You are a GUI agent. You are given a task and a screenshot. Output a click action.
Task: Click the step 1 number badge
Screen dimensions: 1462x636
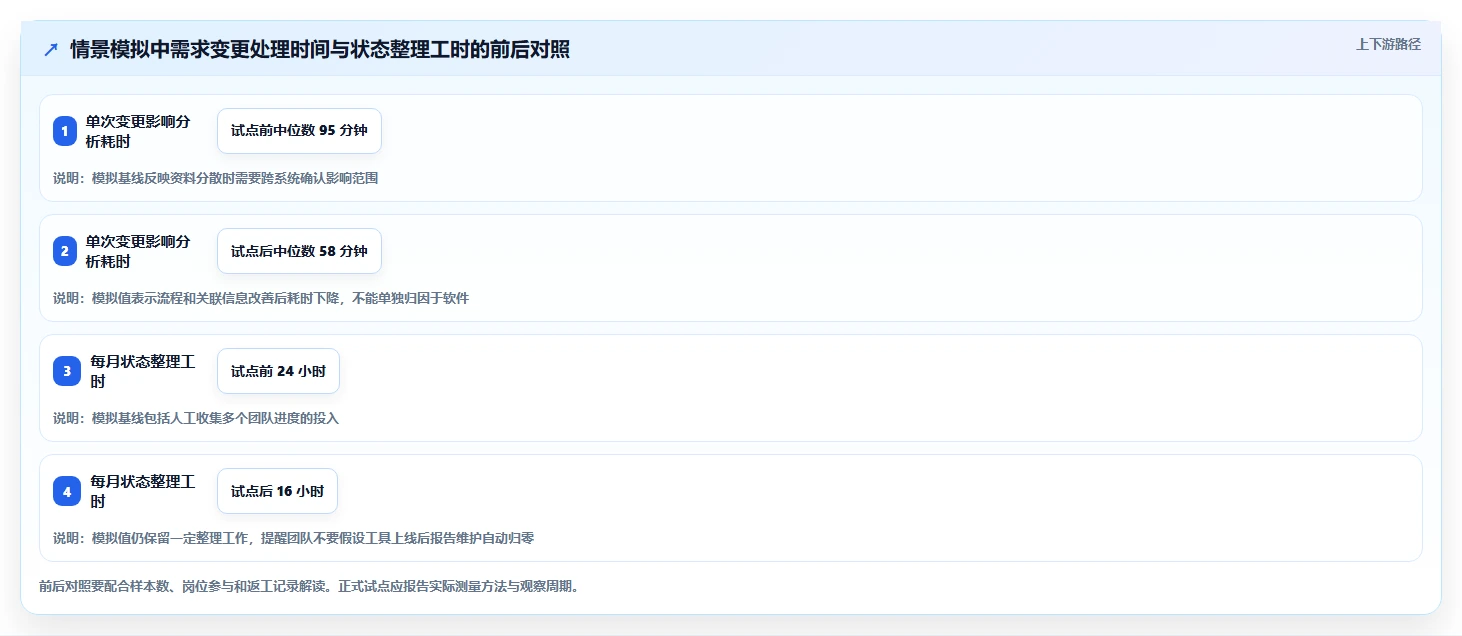[65, 131]
